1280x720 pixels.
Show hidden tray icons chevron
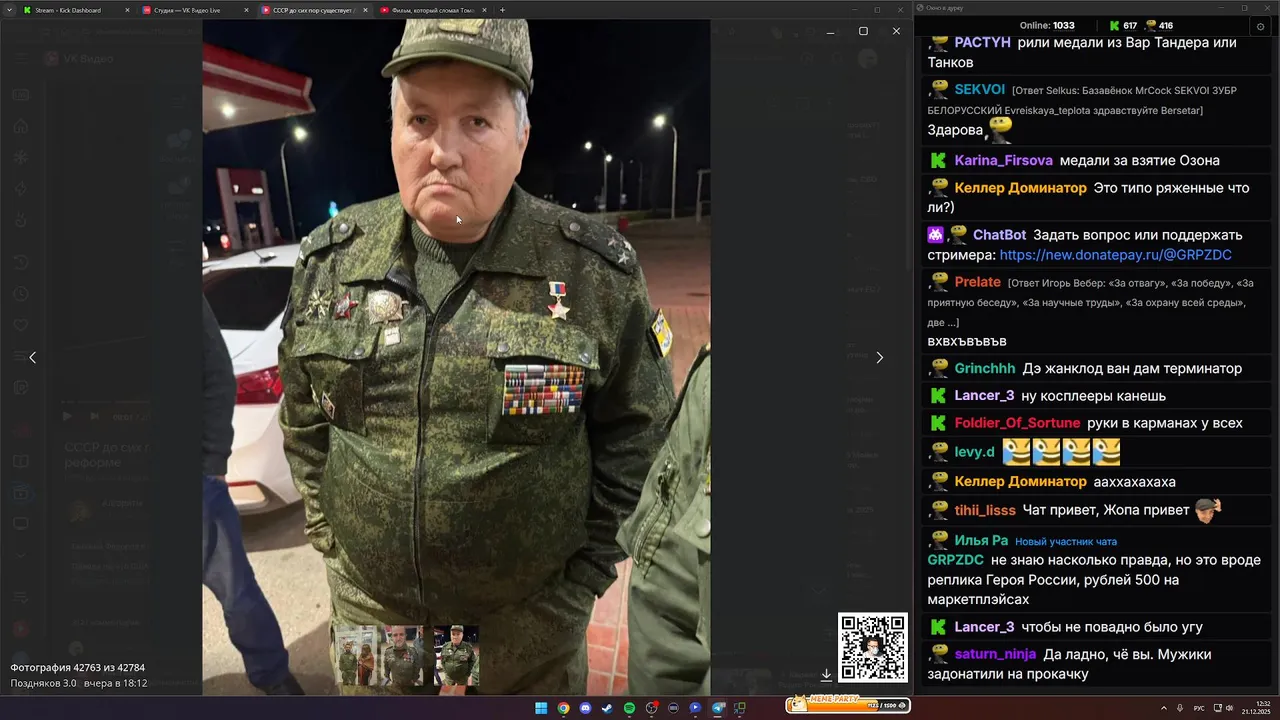(x=1164, y=708)
